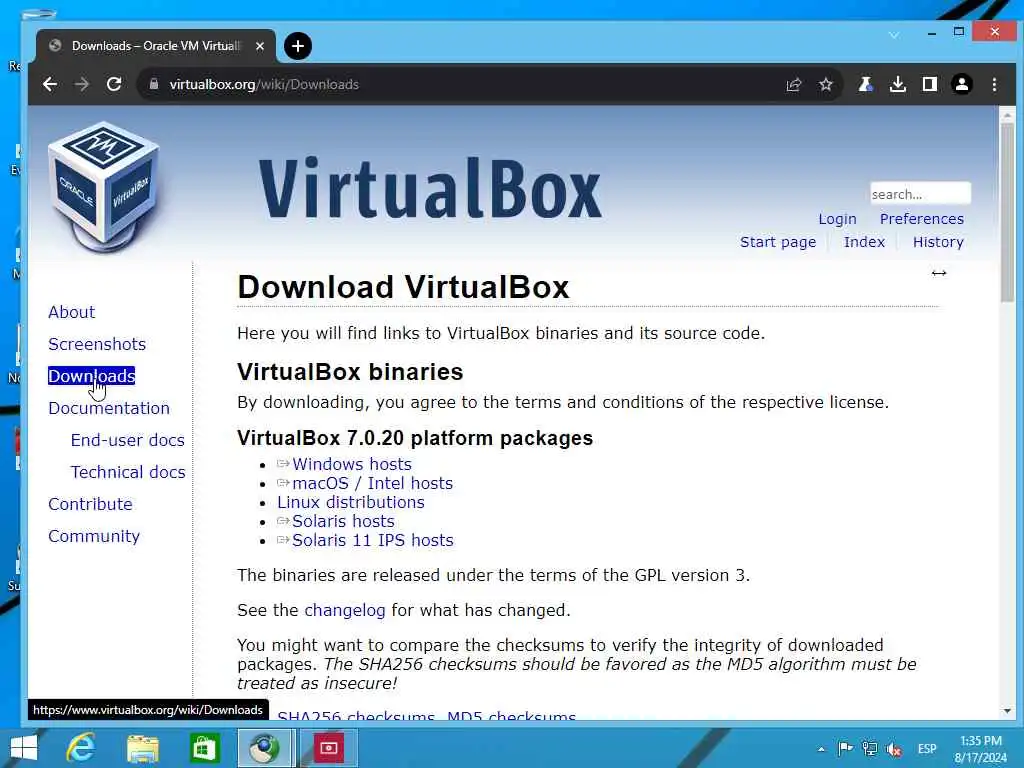Open About in the sidebar
Viewport: 1024px width, 768px height.
point(72,312)
